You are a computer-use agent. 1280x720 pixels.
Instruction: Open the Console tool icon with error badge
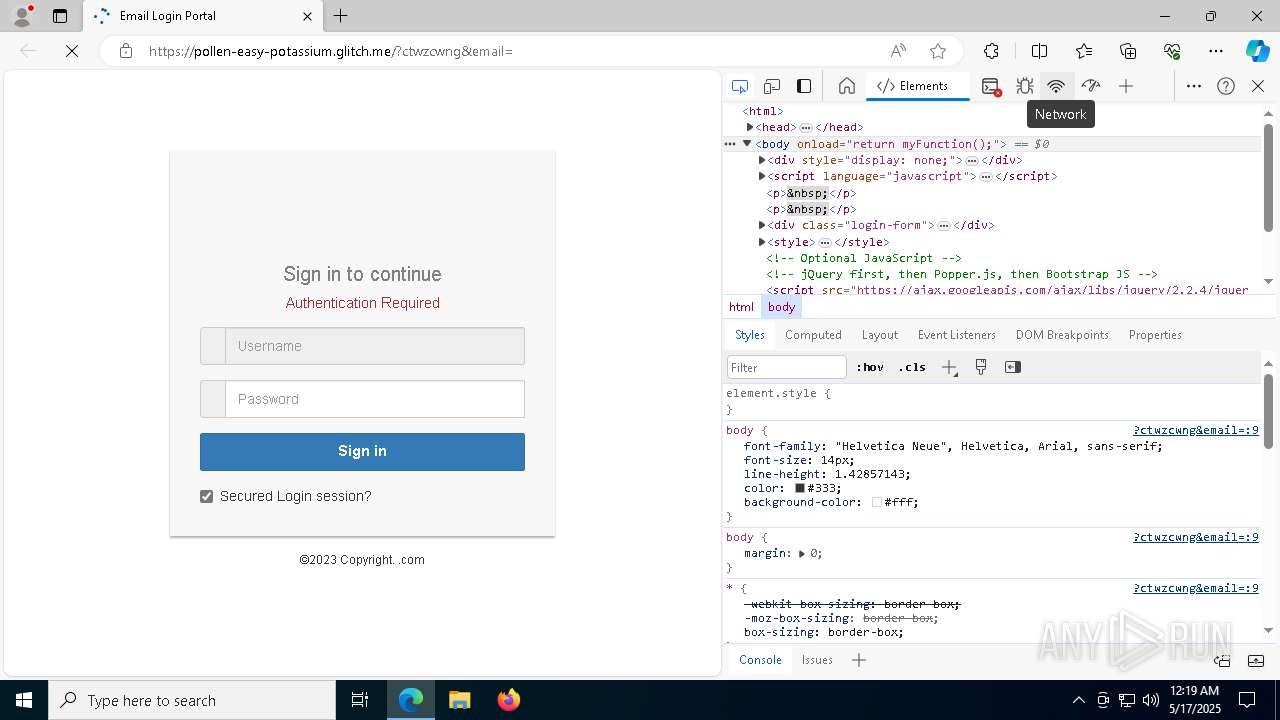pyautogui.click(x=991, y=86)
